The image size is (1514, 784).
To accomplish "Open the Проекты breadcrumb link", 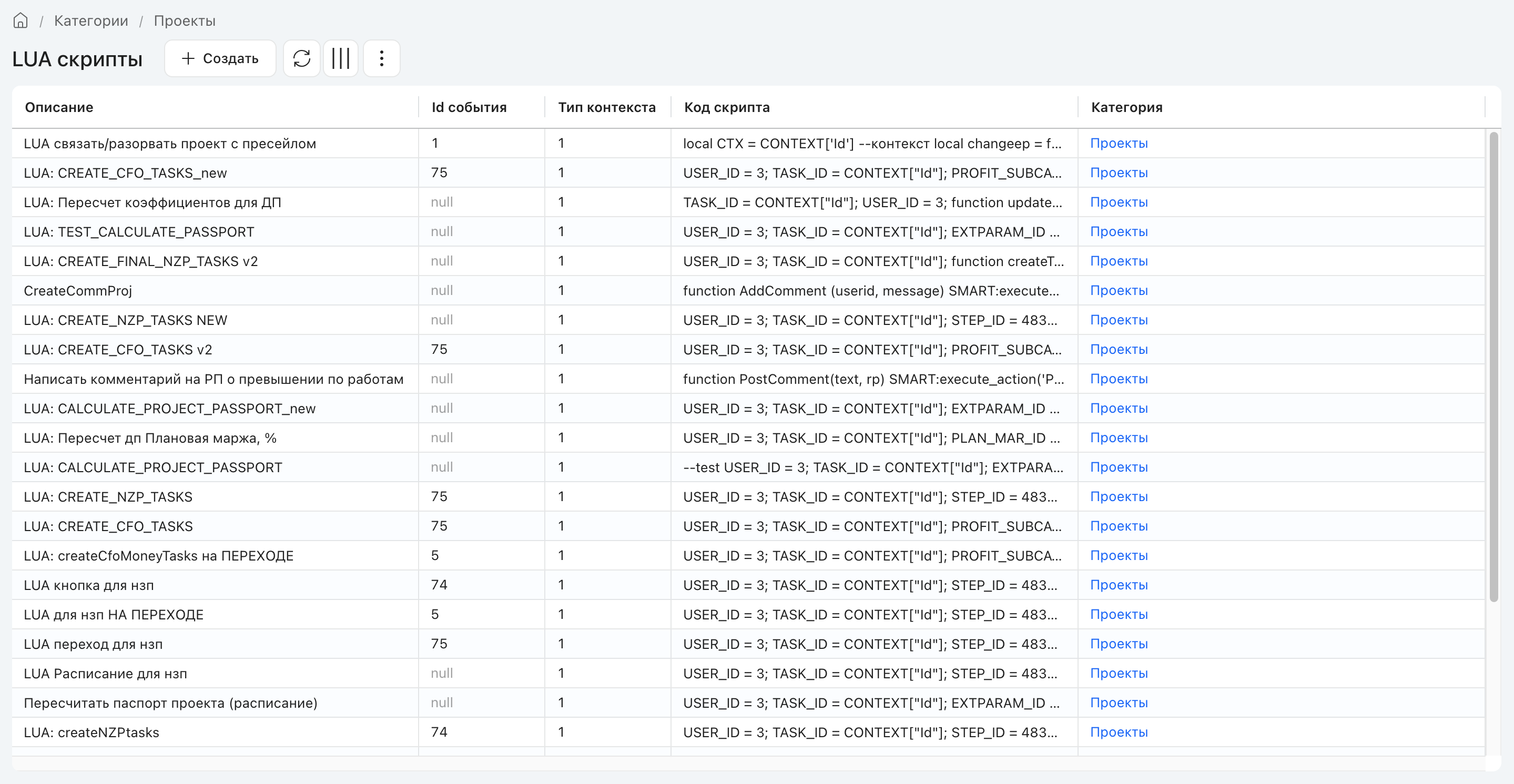I will point(185,21).
